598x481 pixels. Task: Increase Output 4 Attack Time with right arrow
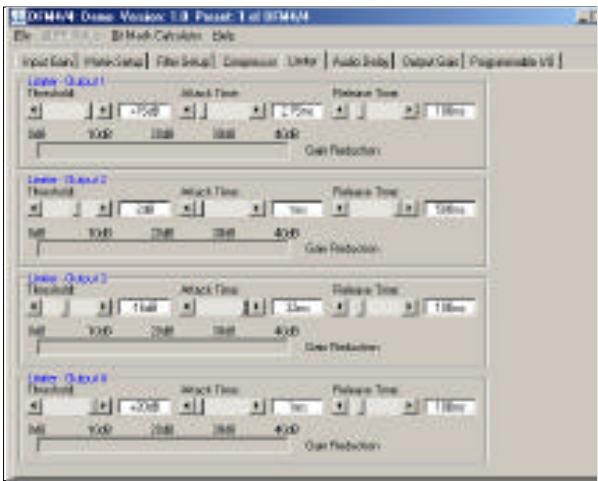[x=258, y=406]
